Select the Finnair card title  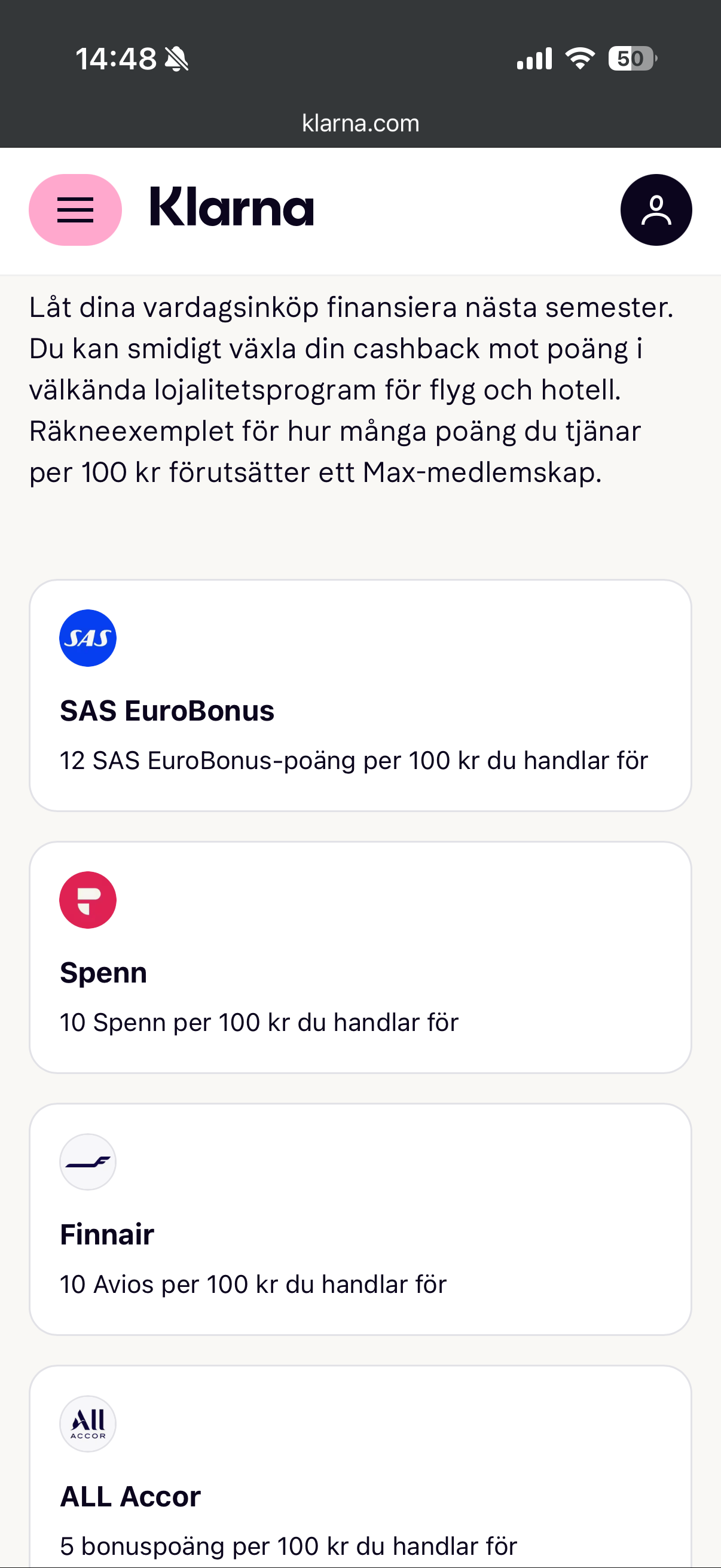pyautogui.click(x=107, y=1234)
